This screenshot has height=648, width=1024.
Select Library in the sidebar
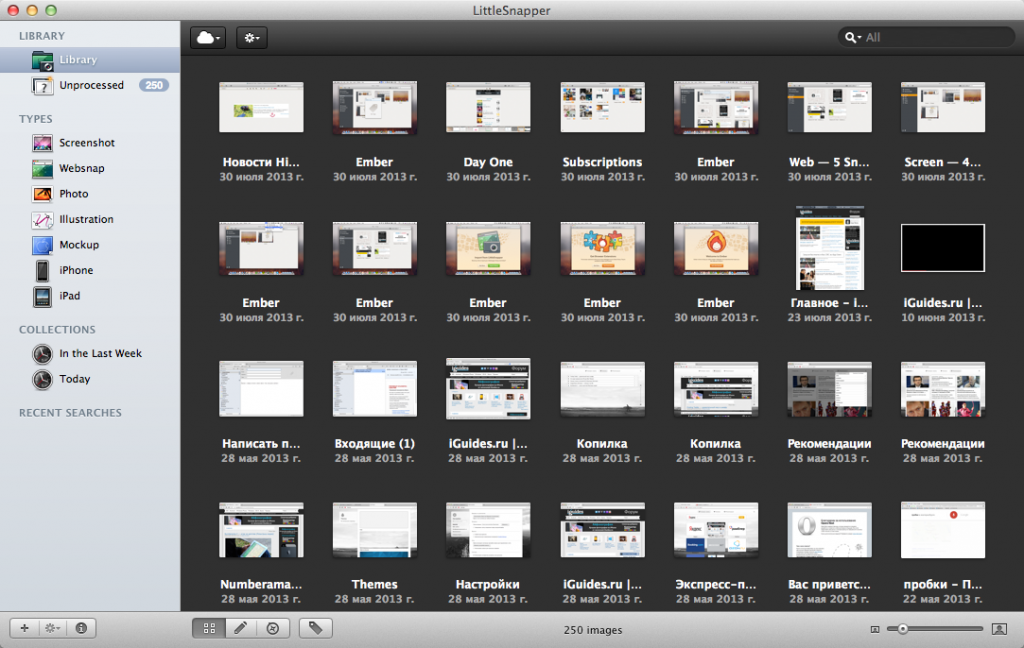(x=77, y=60)
